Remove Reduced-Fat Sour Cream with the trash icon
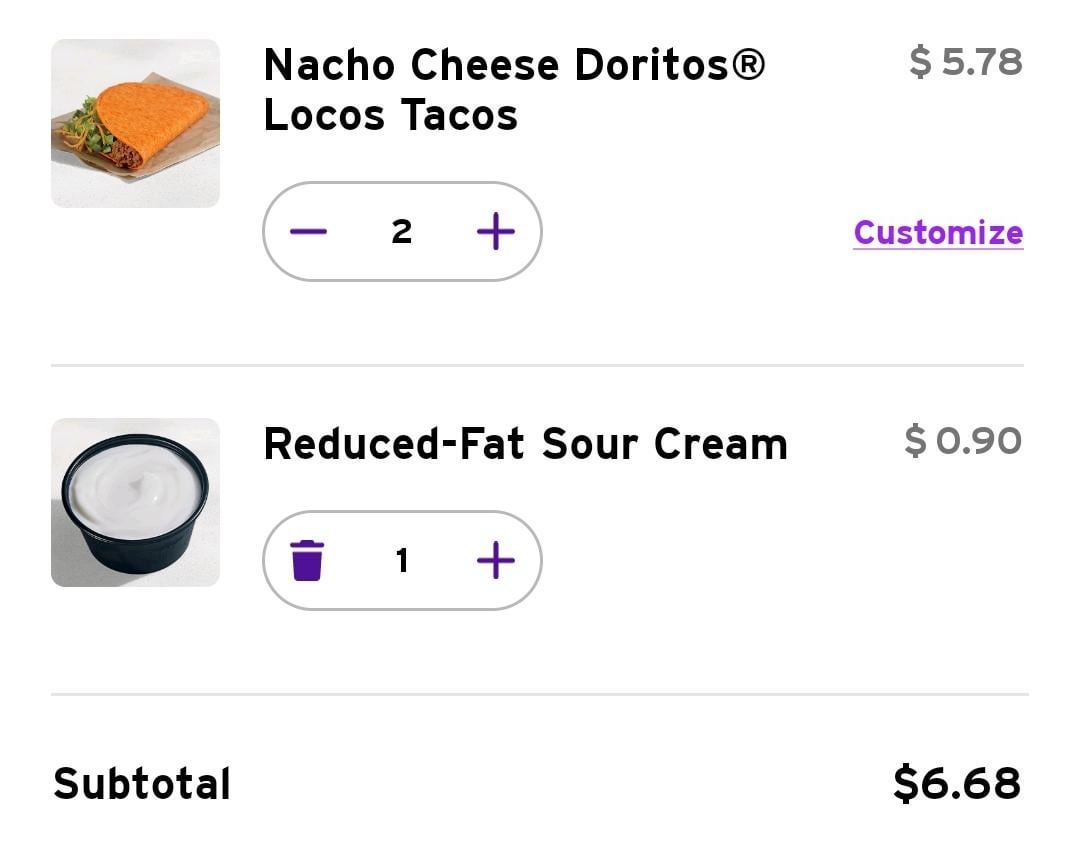 [308, 560]
